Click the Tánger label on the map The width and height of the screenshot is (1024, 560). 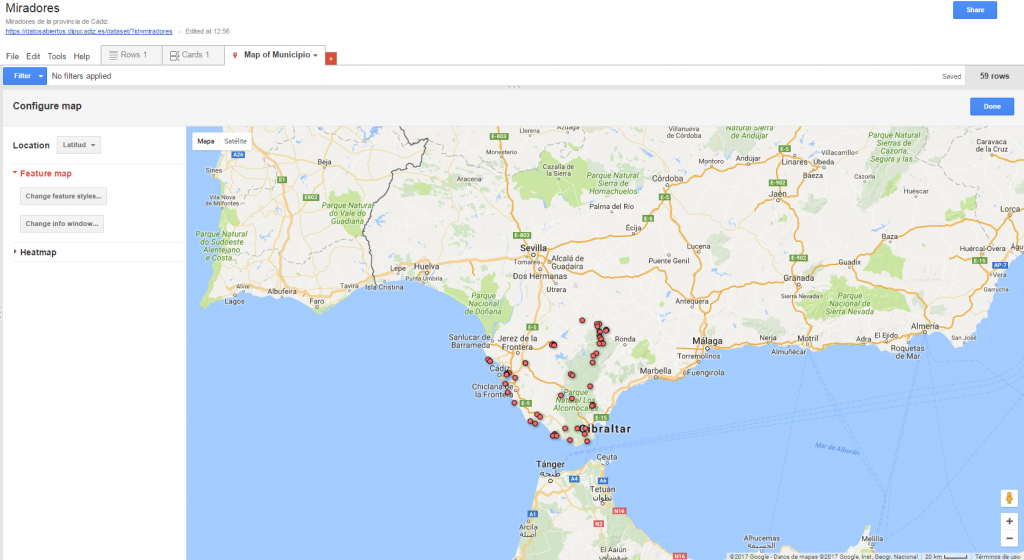(x=551, y=465)
